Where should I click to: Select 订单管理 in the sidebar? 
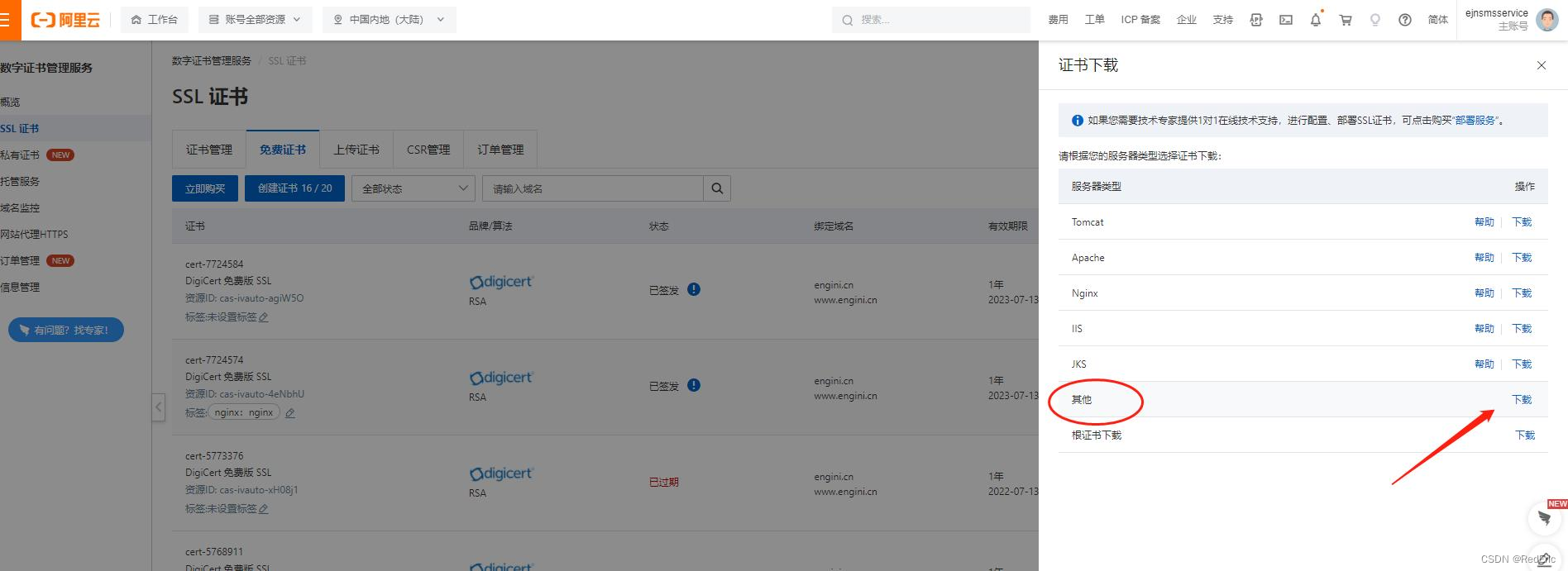20,261
